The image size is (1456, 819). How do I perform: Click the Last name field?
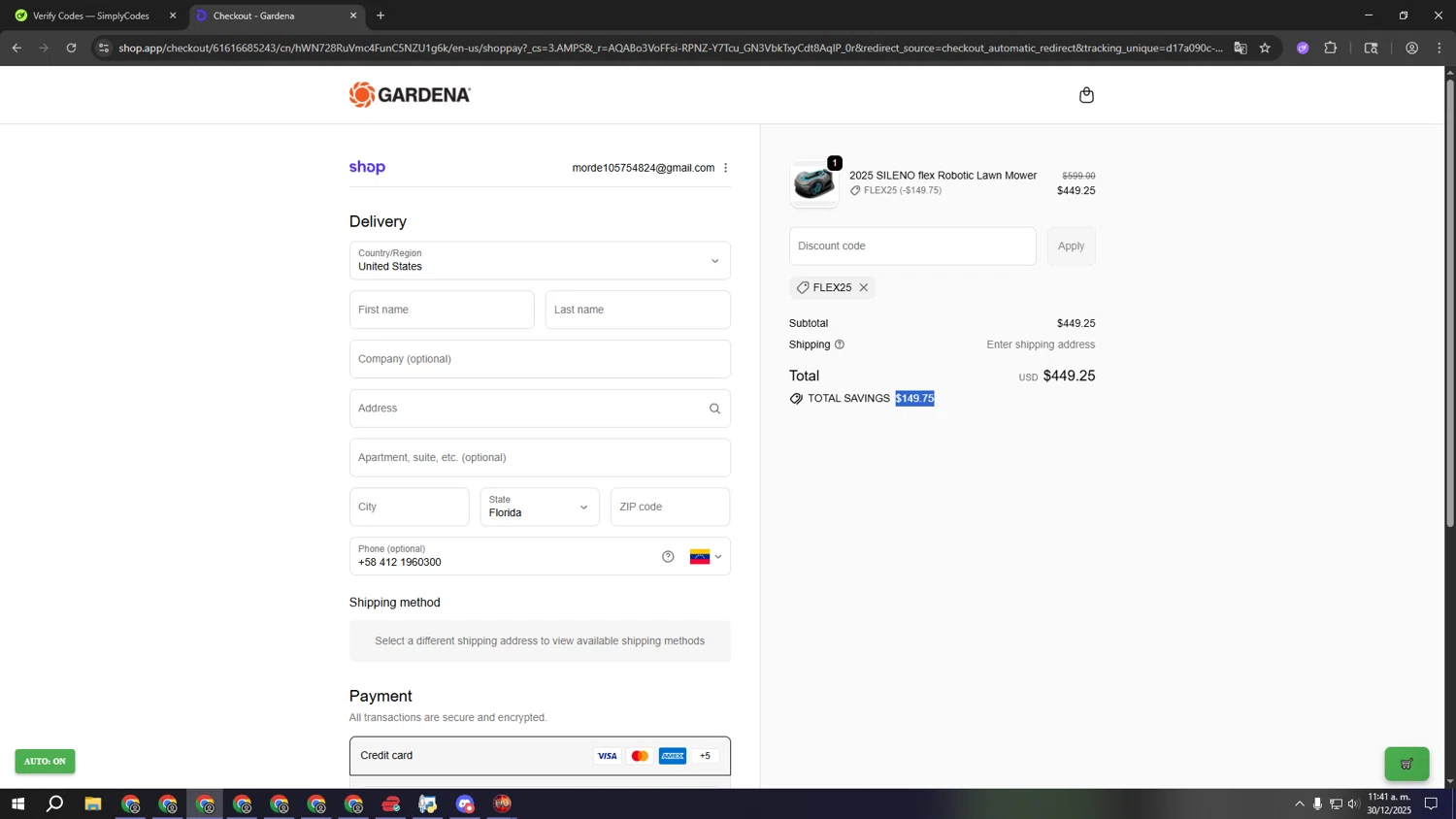tap(638, 310)
